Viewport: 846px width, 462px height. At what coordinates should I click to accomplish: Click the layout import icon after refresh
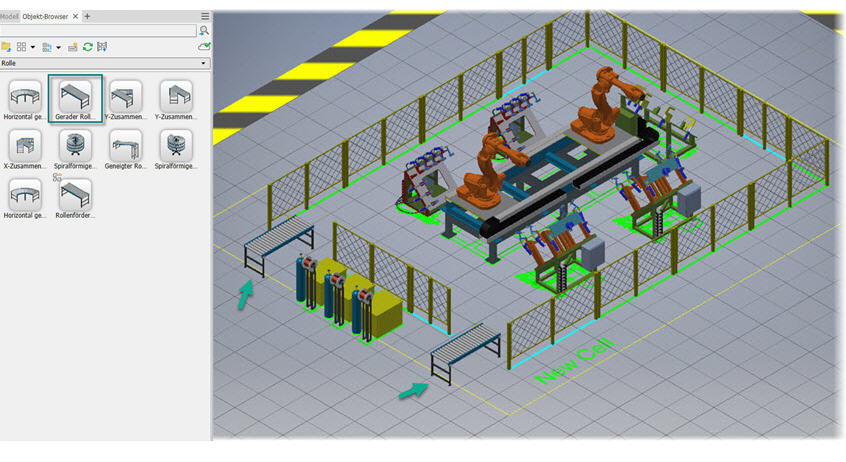[102, 47]
